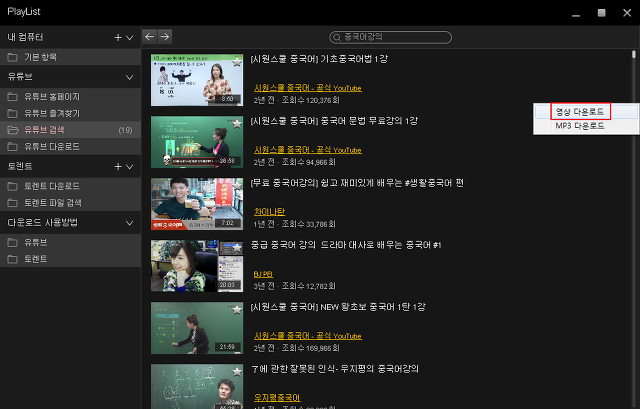Open the 토렌트 다운로드 entry
Screen dimensions: 640x409
point(70,186)
